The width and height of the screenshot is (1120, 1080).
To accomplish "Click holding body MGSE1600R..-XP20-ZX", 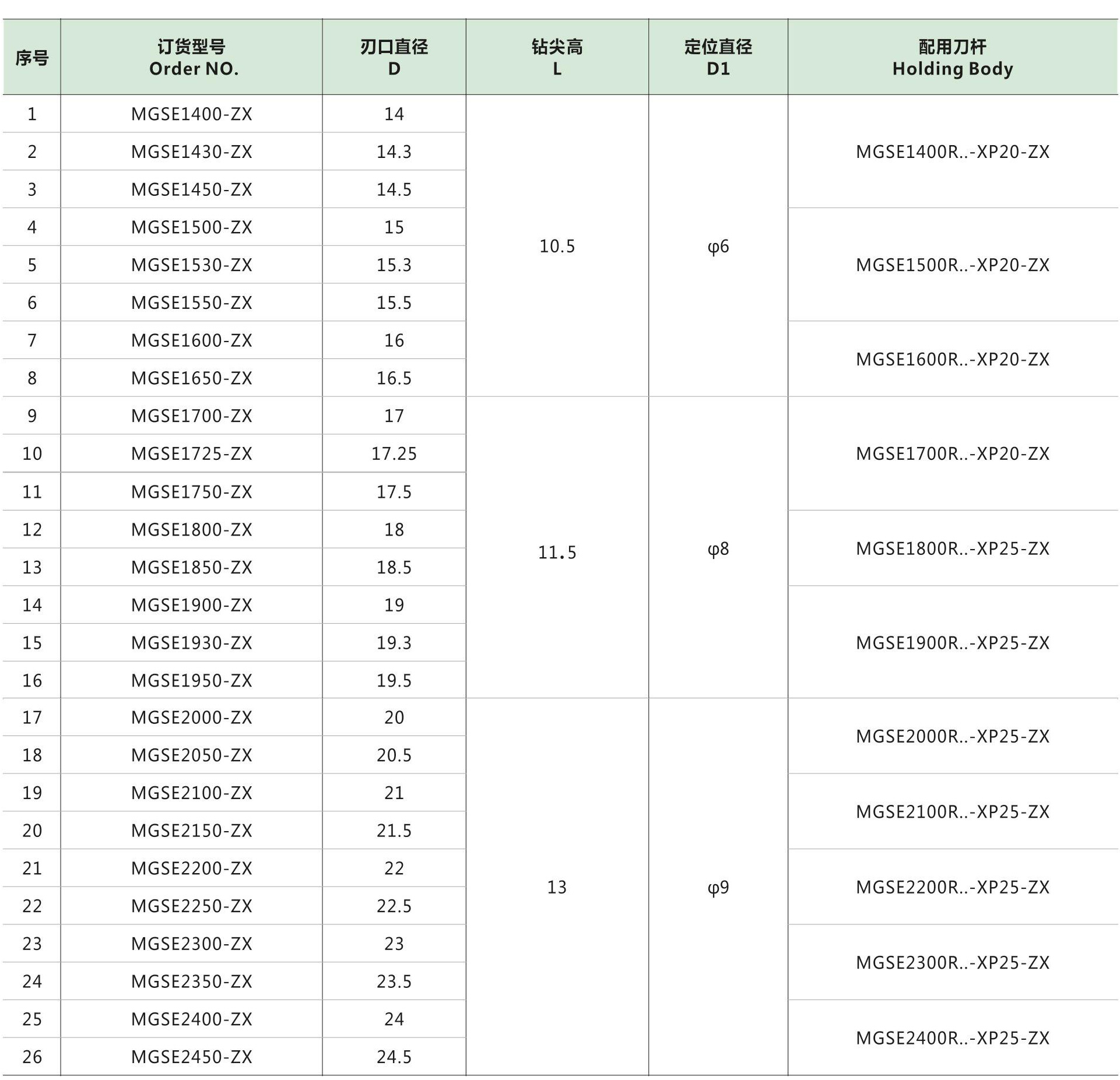I will pos(953,359).
